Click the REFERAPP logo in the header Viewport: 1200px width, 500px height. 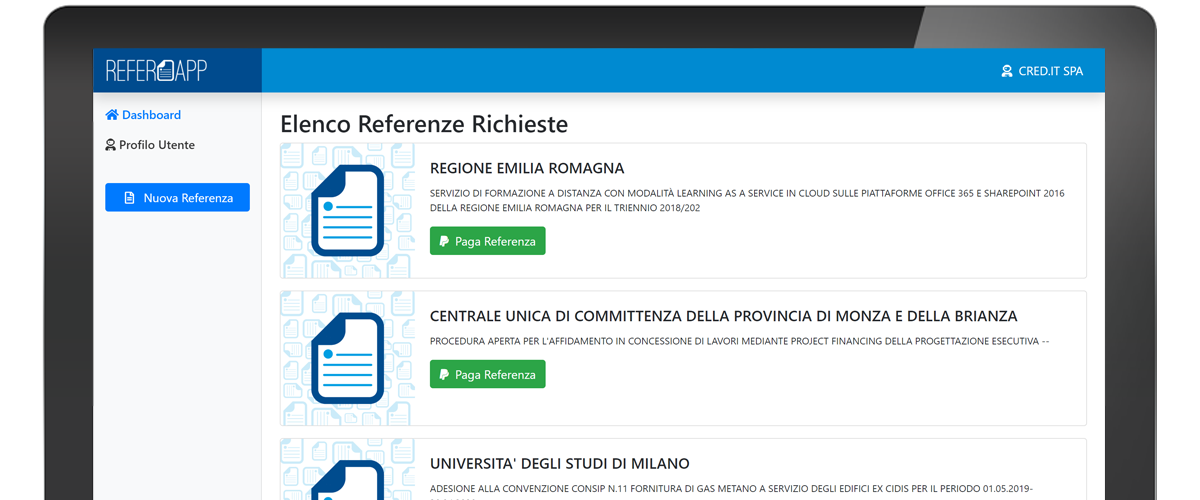(156, 70)
